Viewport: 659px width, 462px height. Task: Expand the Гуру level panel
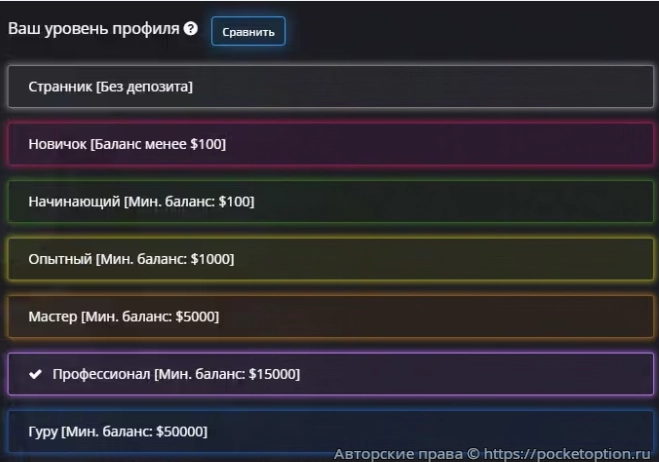(x=330, y=431)
